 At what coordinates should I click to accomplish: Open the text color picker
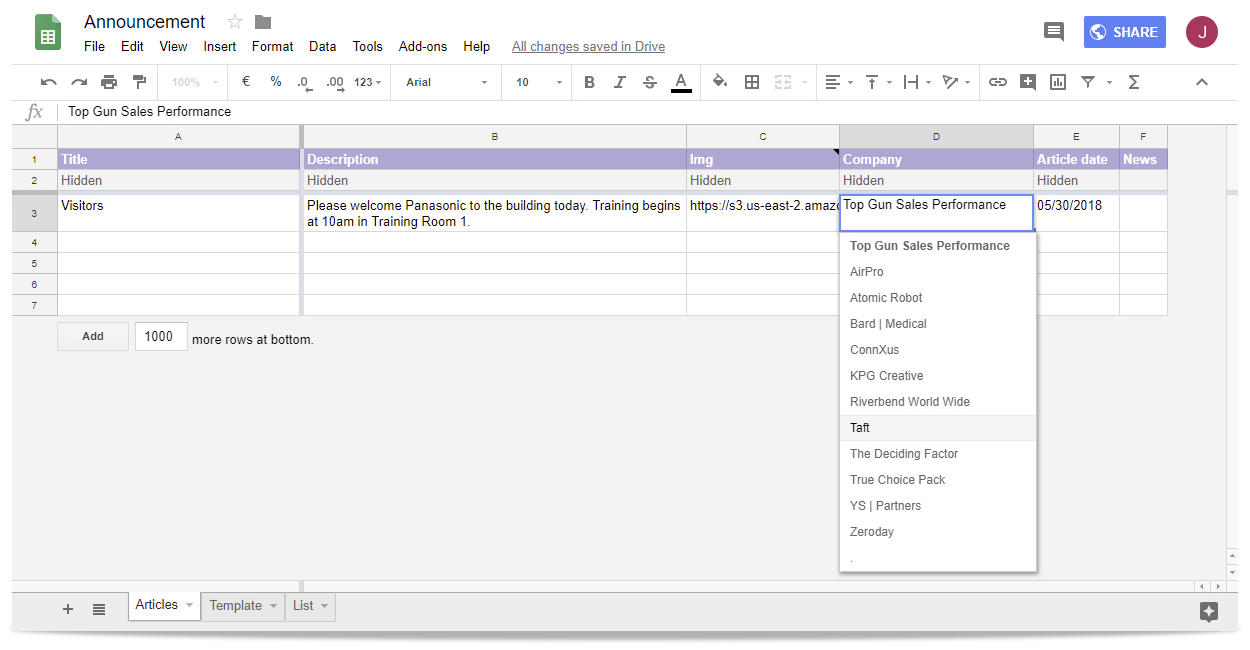pos(681,82)
